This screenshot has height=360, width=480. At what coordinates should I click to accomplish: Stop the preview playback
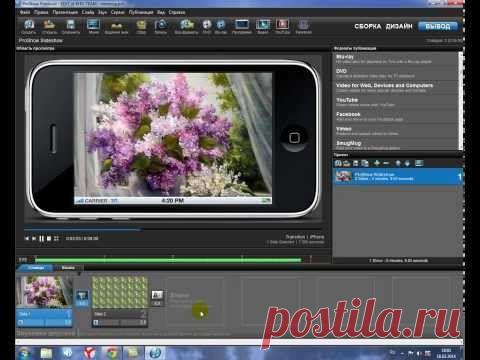click(x=49, y=238)
